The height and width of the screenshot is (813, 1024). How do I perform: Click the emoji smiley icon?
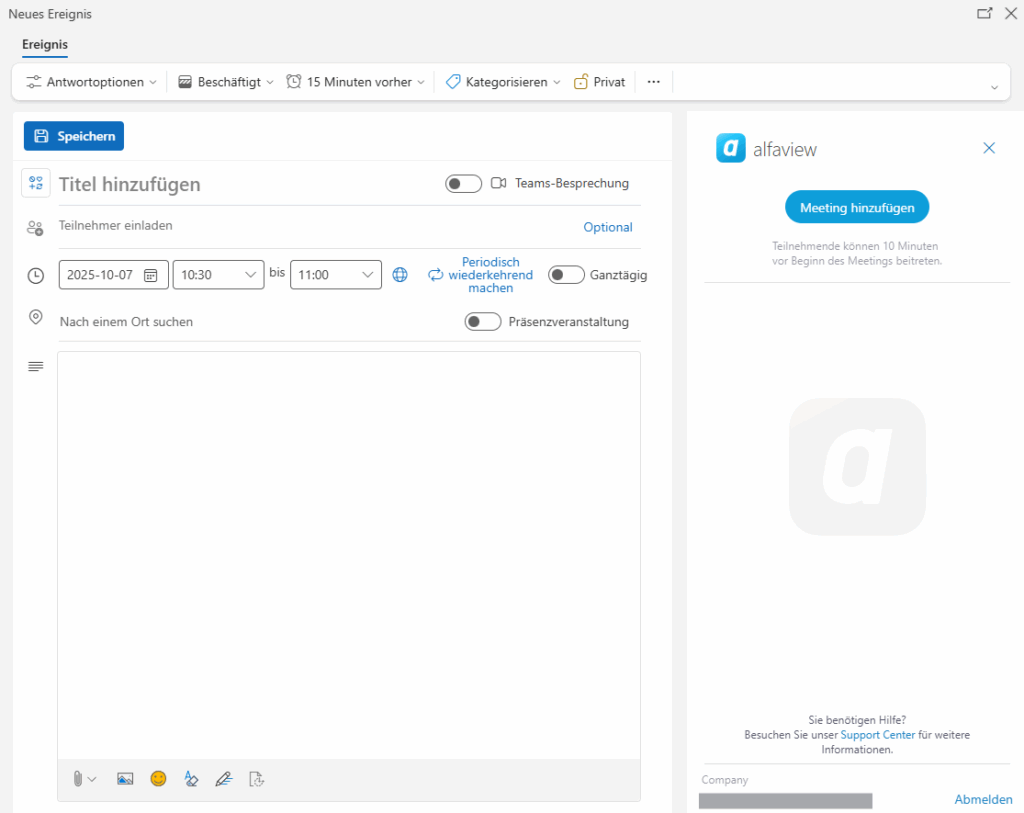[158, 778]
